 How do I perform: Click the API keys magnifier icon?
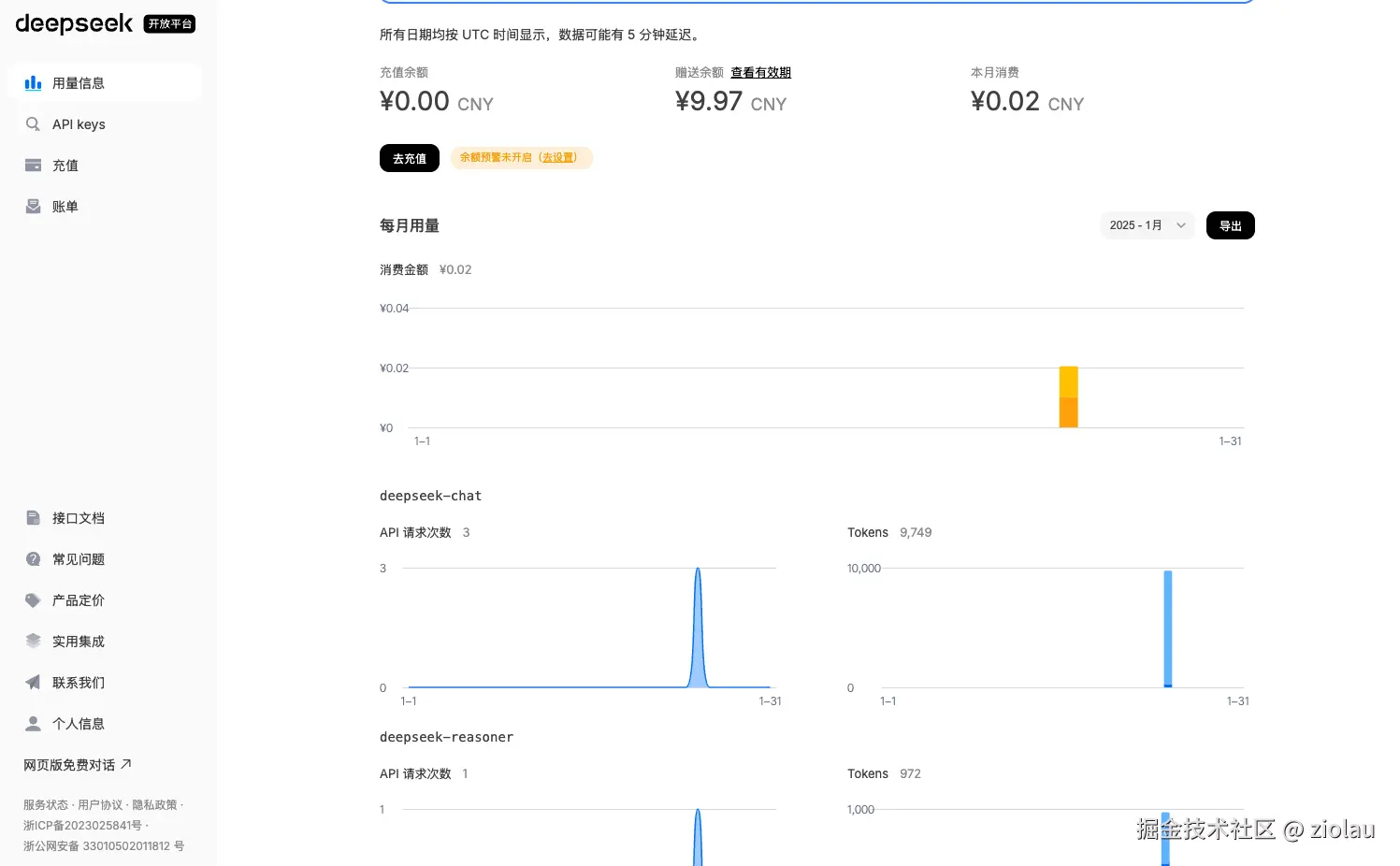point(33,124)
